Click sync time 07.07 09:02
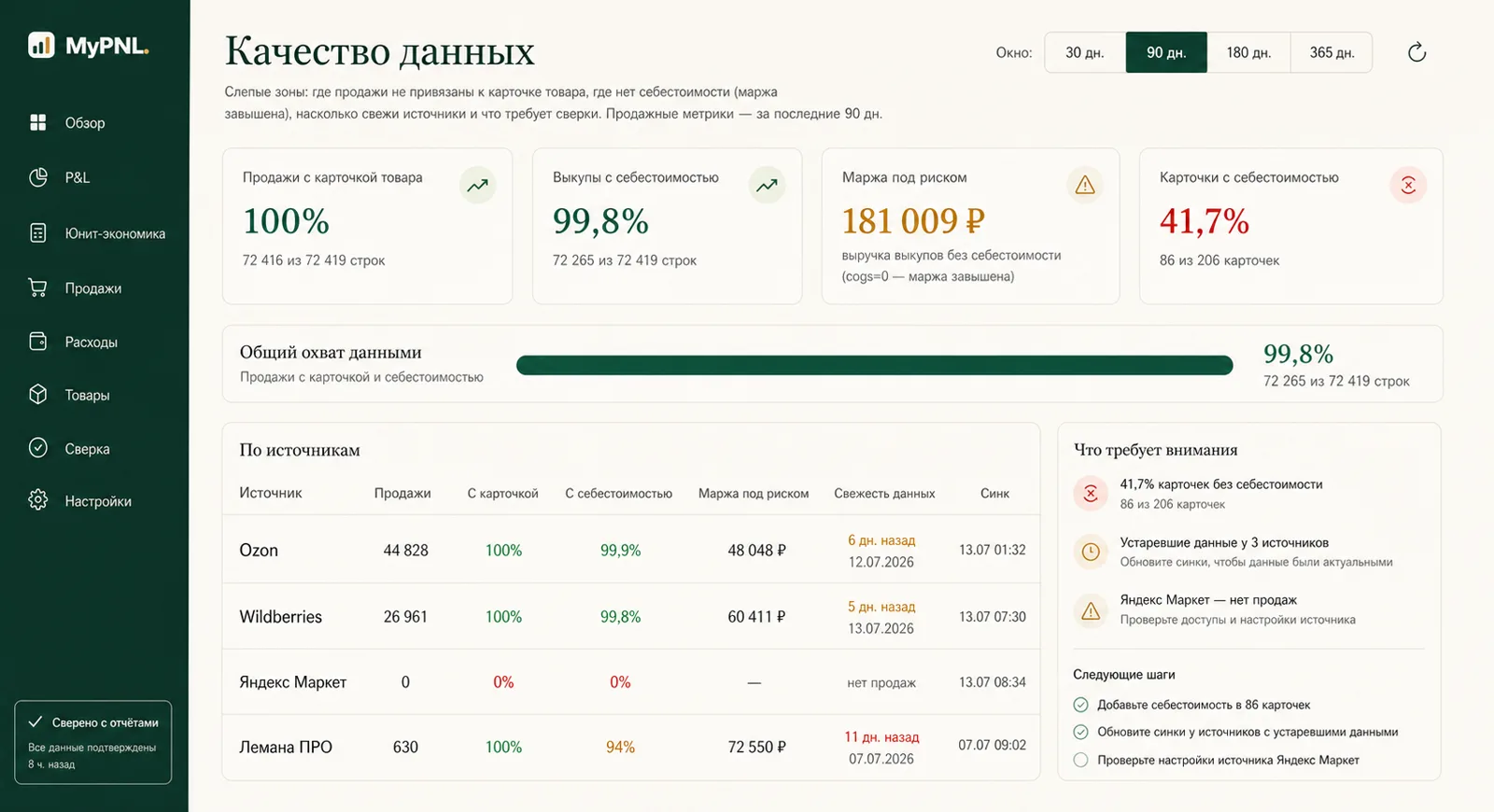 992,745
